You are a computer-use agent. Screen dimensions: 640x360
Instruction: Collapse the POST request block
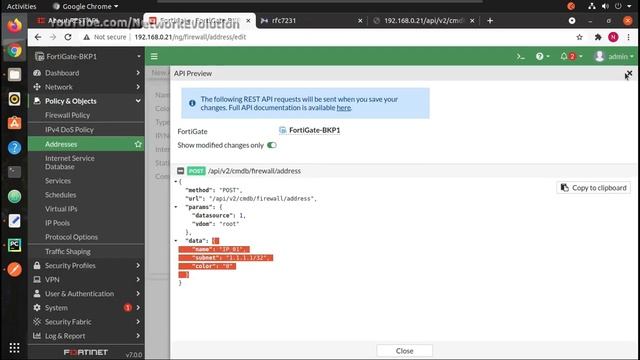tap(180, 171)
